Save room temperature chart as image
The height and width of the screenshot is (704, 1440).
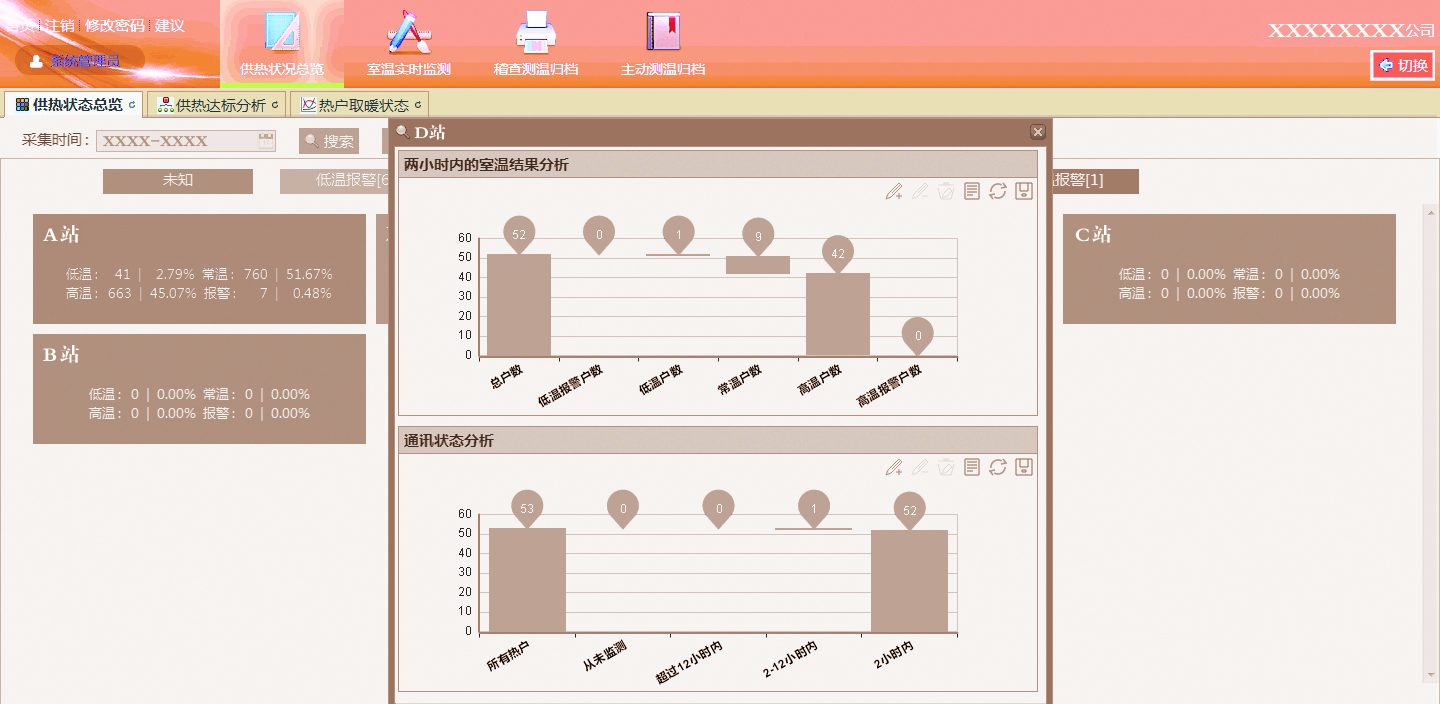[x=1023, y=191]
